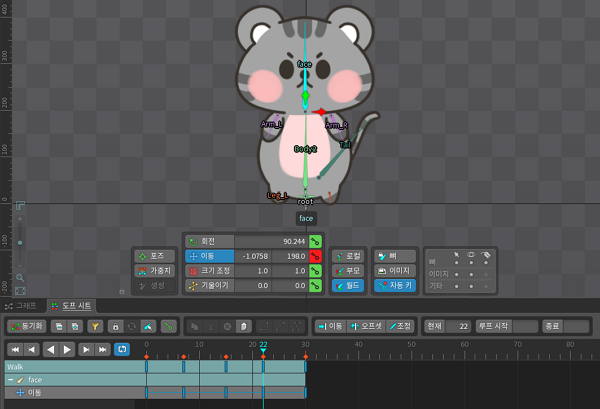Toggle 뼈 row name-label dot under tag column
Image resolution: width=600 pixels, height=409 pixels.
point(486,262)
